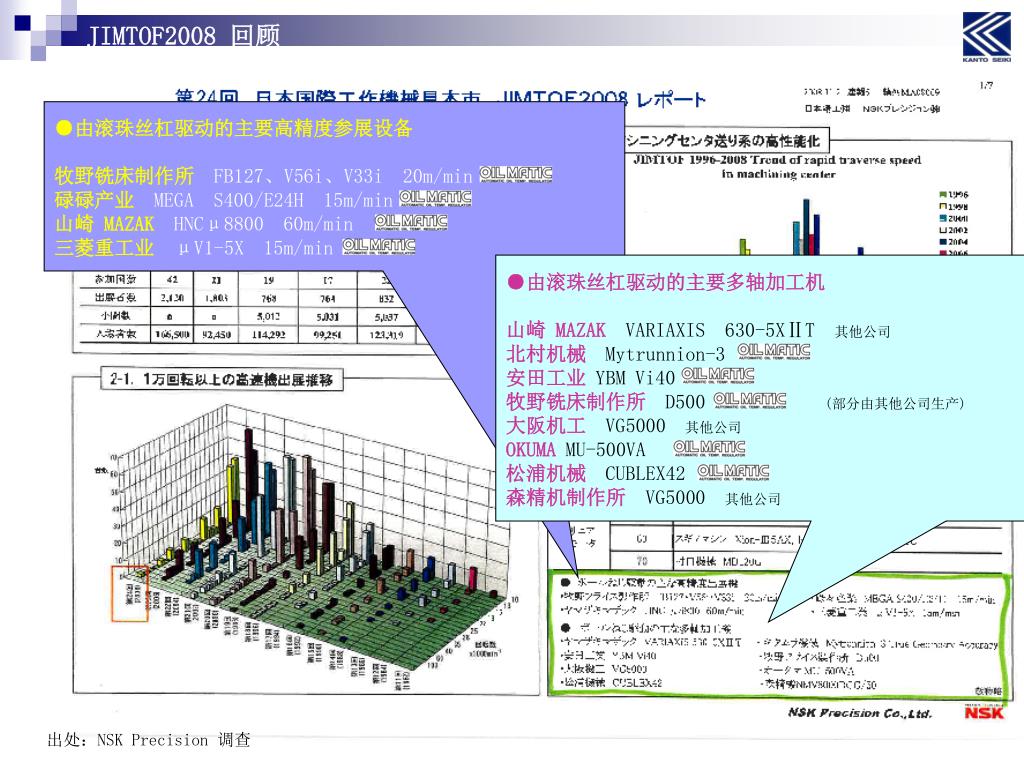Click the OIL MATIC logo beside MU-500VA
The width and height of the screenshot is (1024, 768).
709,448
